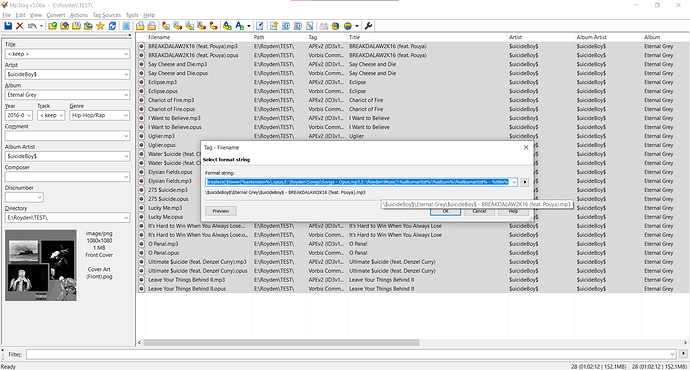Open dropdown arrow next to Actions (Quick) icon
690x370 pixels.
tap(249, 26)
